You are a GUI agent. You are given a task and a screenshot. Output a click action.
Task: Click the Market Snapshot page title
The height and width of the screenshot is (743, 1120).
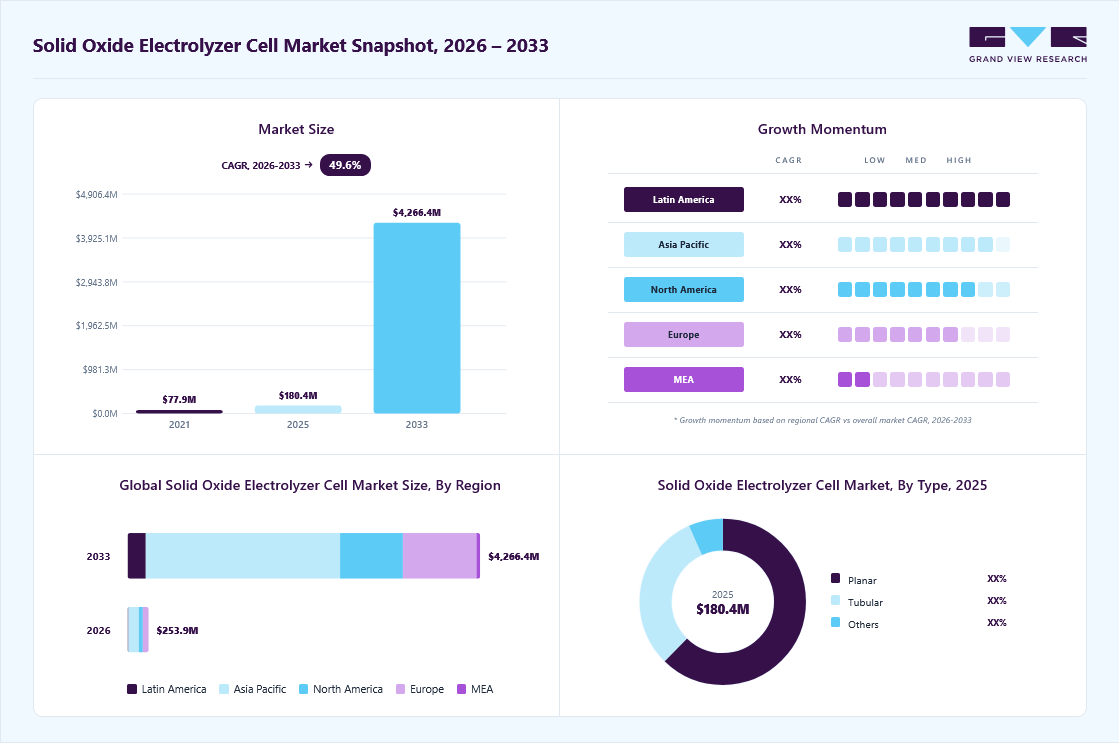tap(291, 46)
